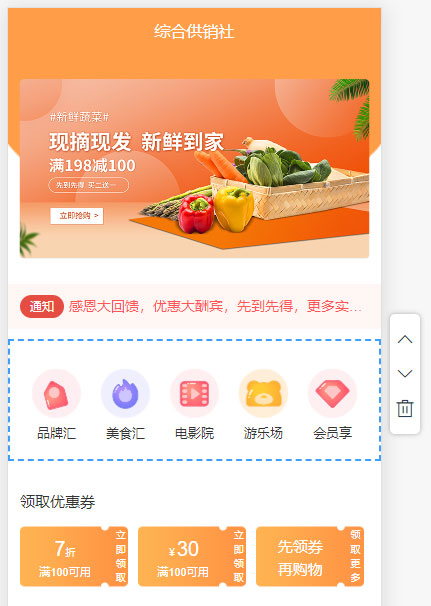
Task: Select the 领取优惠券 section heading
Action: tap(58, 502)
